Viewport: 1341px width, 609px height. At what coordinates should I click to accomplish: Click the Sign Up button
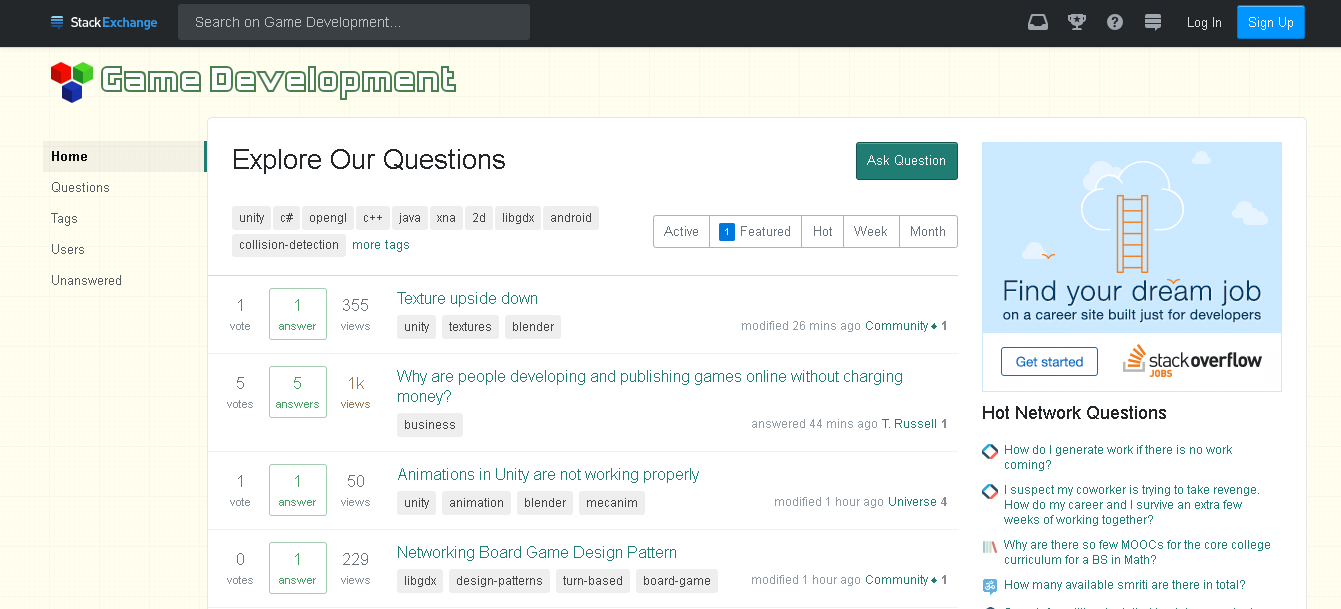pos(1270,22)
